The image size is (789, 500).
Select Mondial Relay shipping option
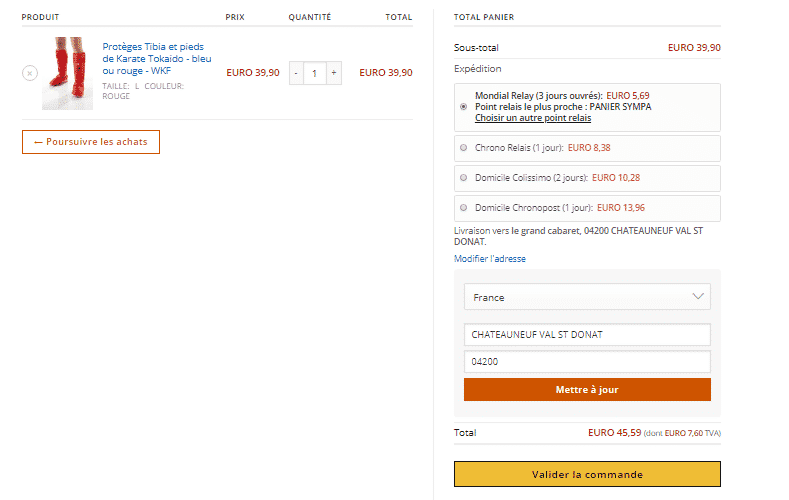coord(463,107)
